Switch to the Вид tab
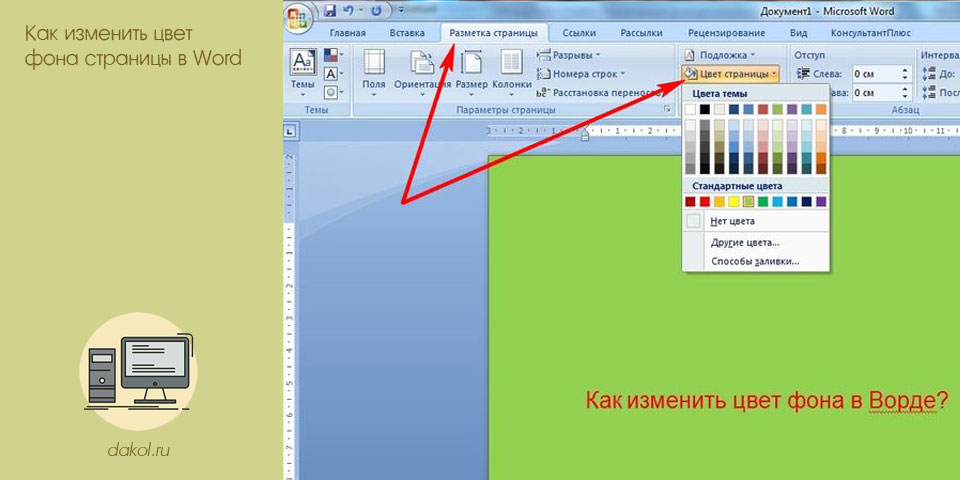Image resolution: width=960 pixels, height=480 pixels. pyautogui.click(x=798, y=33)
